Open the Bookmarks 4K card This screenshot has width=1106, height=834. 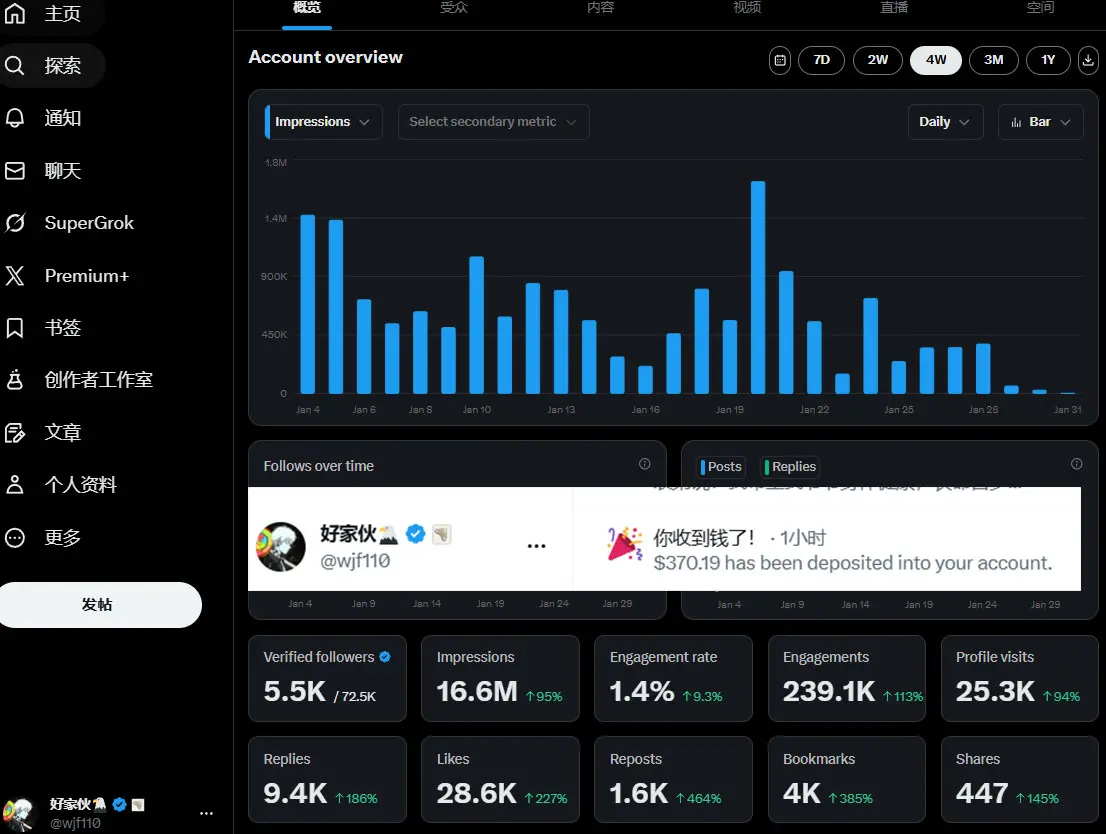click(x=846, y=780)
